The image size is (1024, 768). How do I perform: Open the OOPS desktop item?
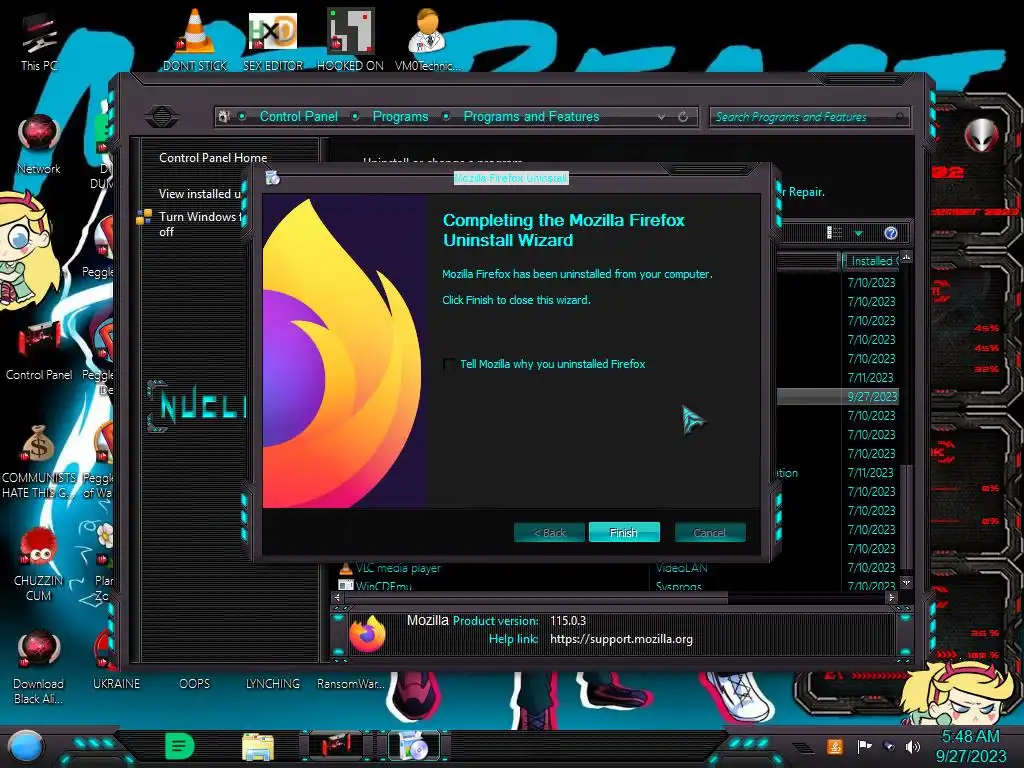click(x=195, y=683)
